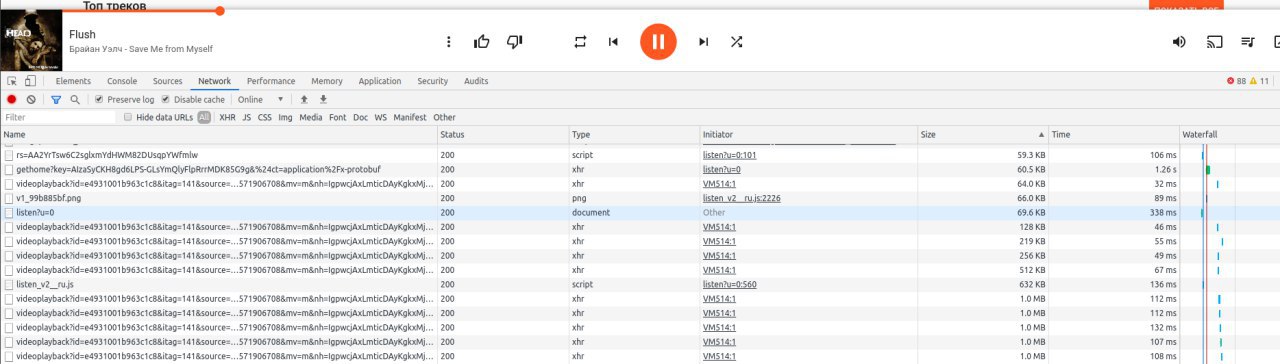Open the Online throttling dropdown
The image size is (1280, 364).
260,100
